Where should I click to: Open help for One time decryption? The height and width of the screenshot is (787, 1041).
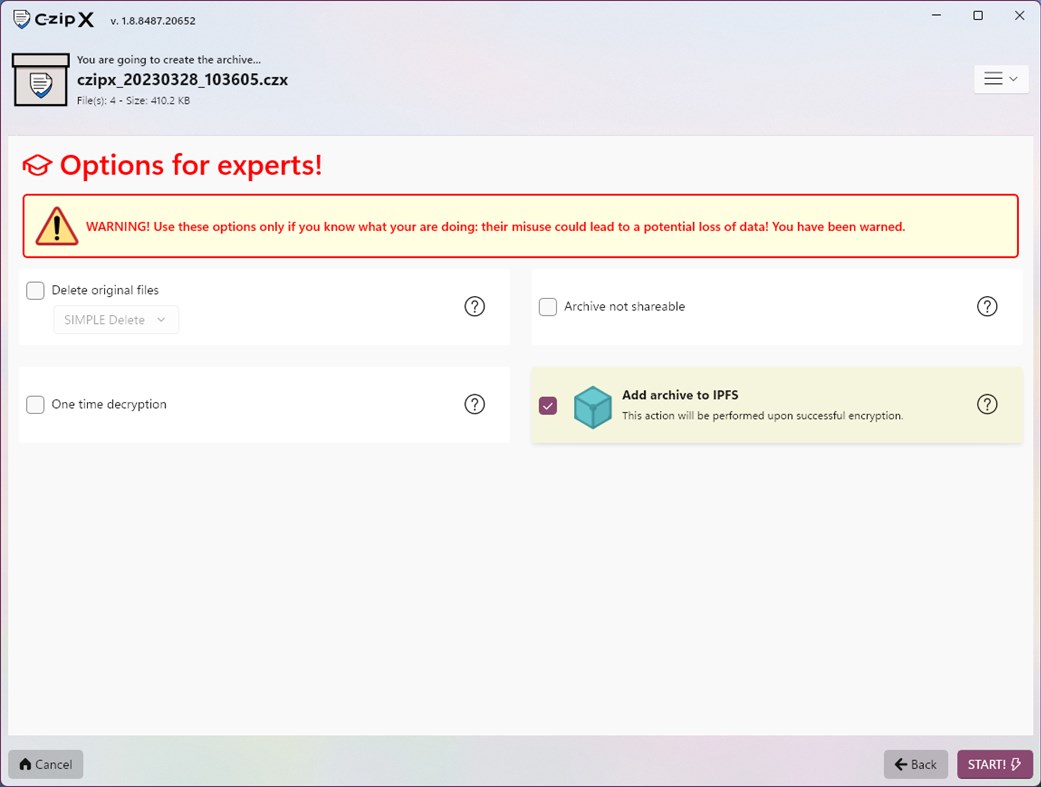(x=475, y=404)
